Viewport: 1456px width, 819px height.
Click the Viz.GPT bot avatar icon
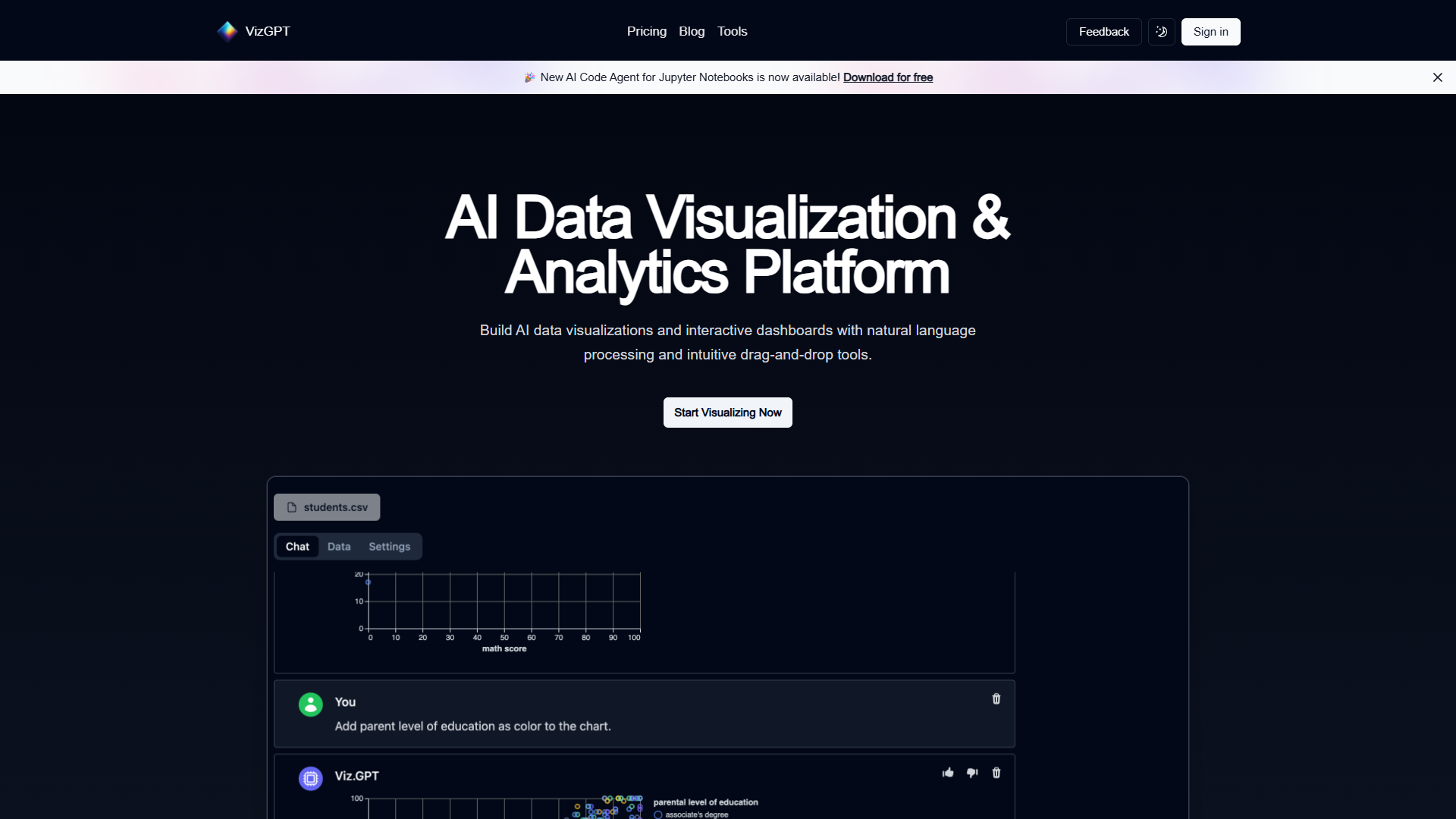(310, 778)
